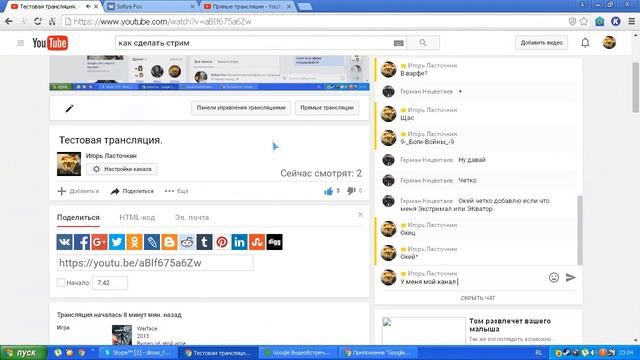The height and width of the screenshot is (360, 640).
Task: Reload the page in the browser
Action: [x=38, y=21]
